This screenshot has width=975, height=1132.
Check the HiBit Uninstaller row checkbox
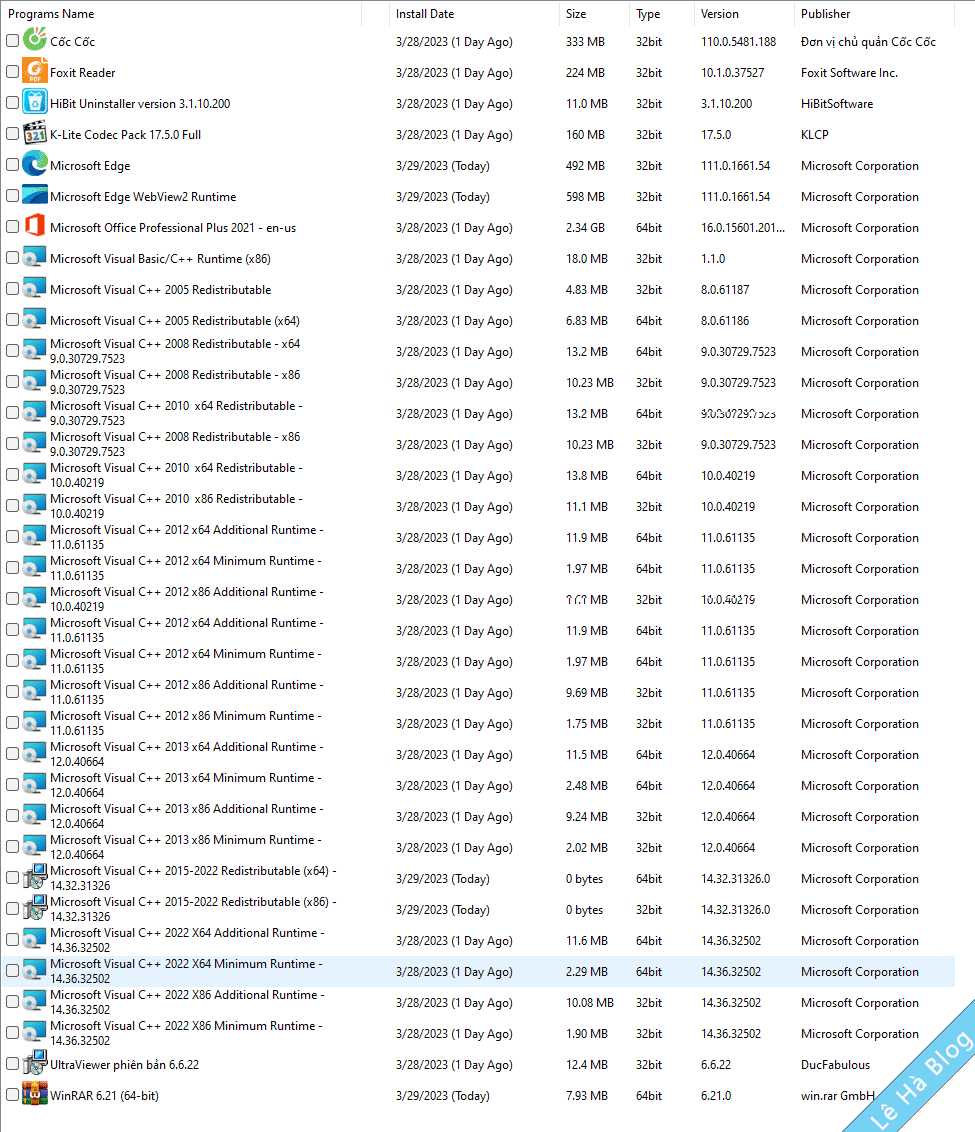(x=12, y=103)
